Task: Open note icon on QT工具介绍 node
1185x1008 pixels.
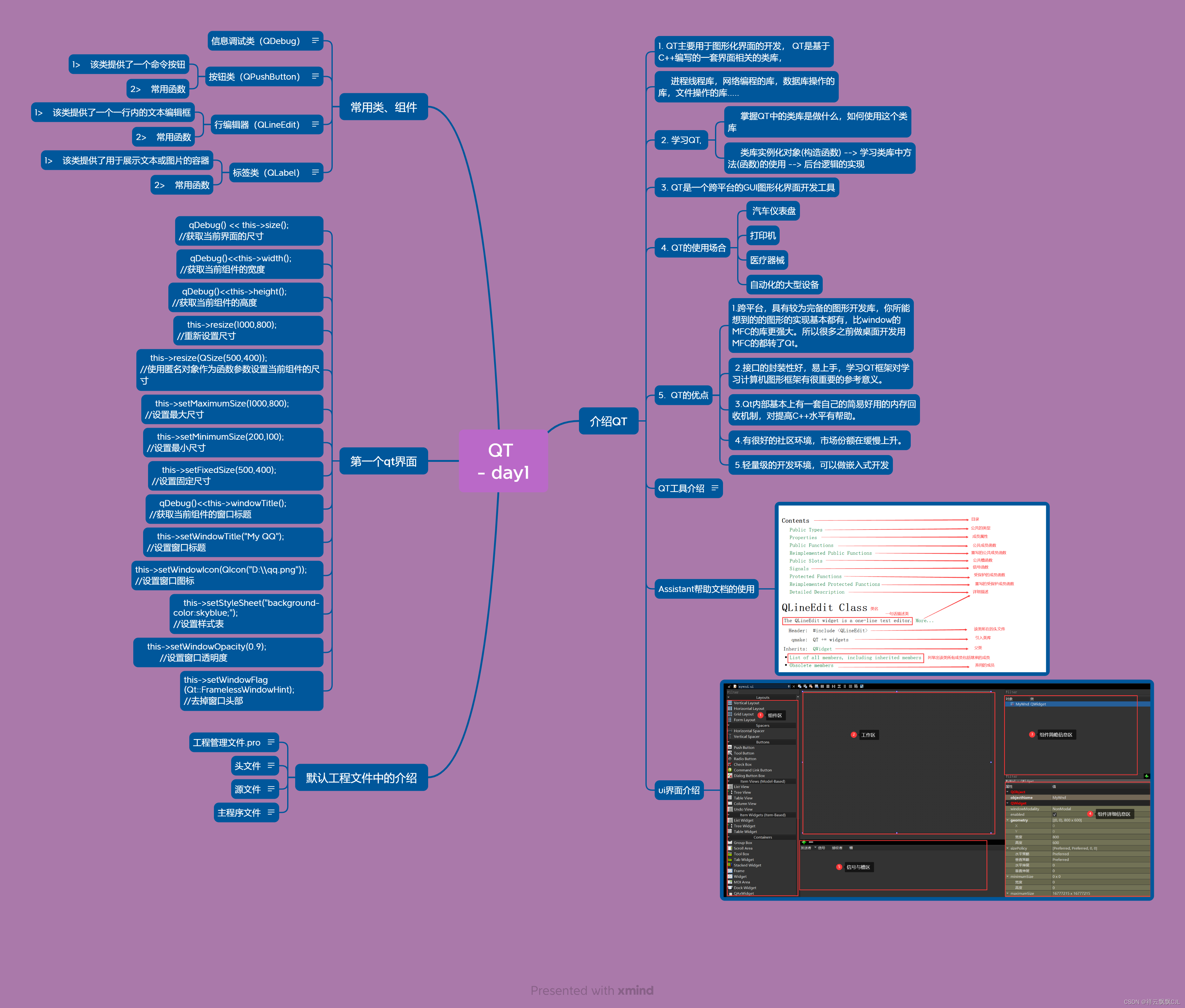Action: click(715, 488)
